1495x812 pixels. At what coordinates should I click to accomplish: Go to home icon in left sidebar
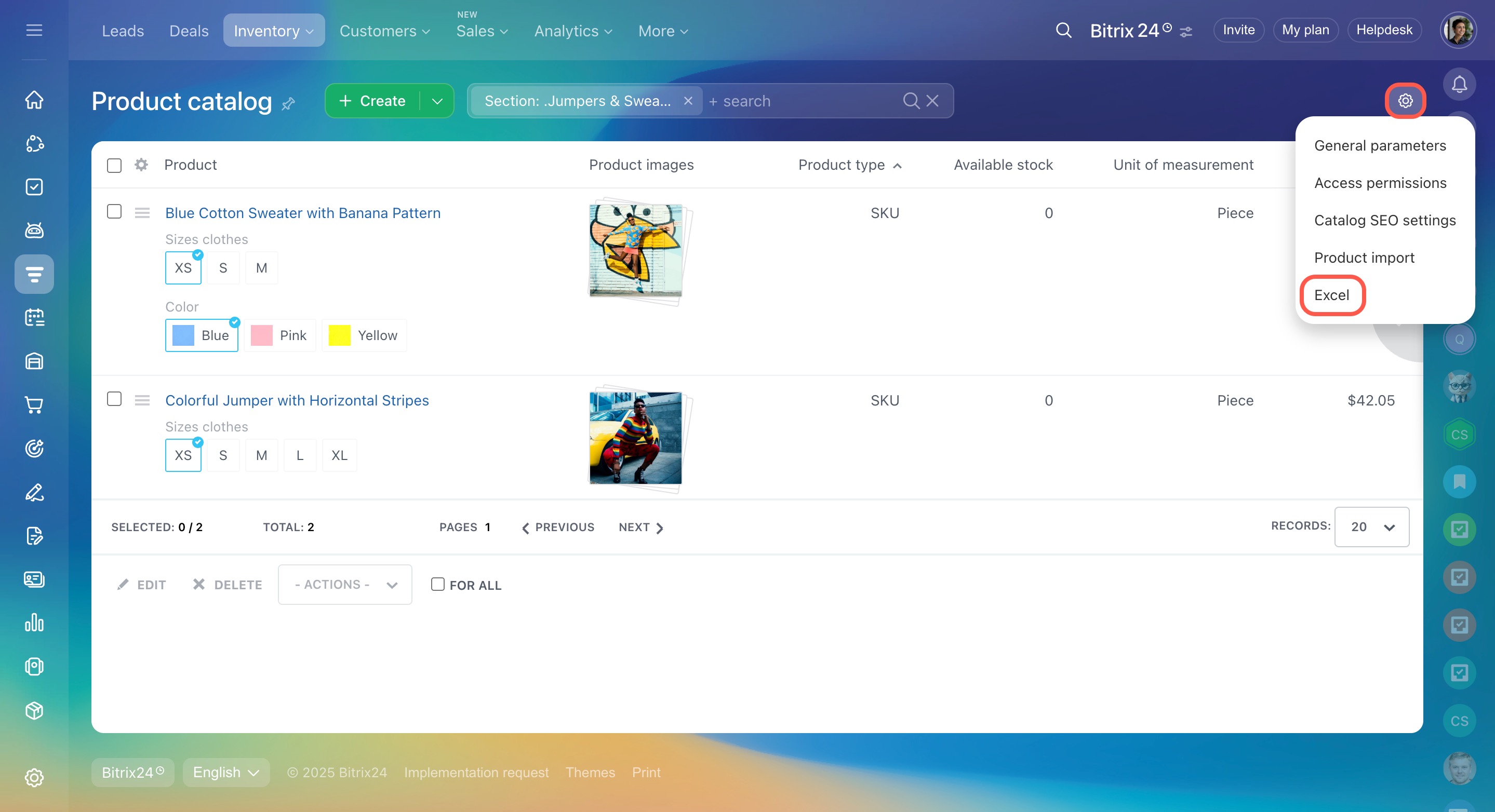(34, 100)
